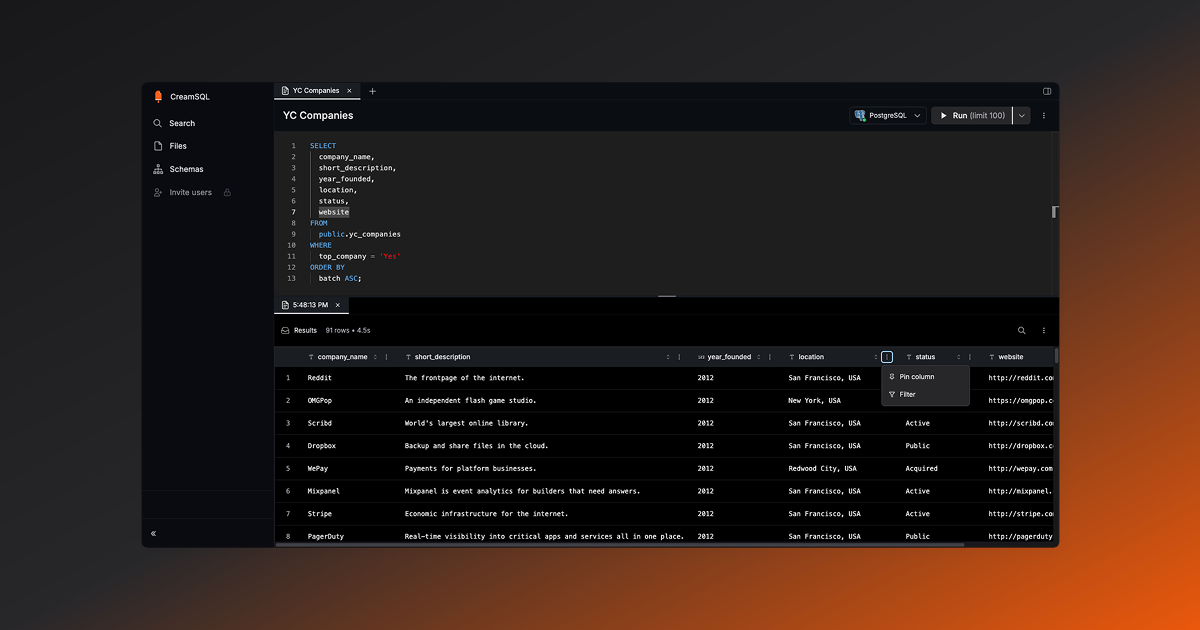Open the Schemas section
The image size is (1200, 630).
185,169
